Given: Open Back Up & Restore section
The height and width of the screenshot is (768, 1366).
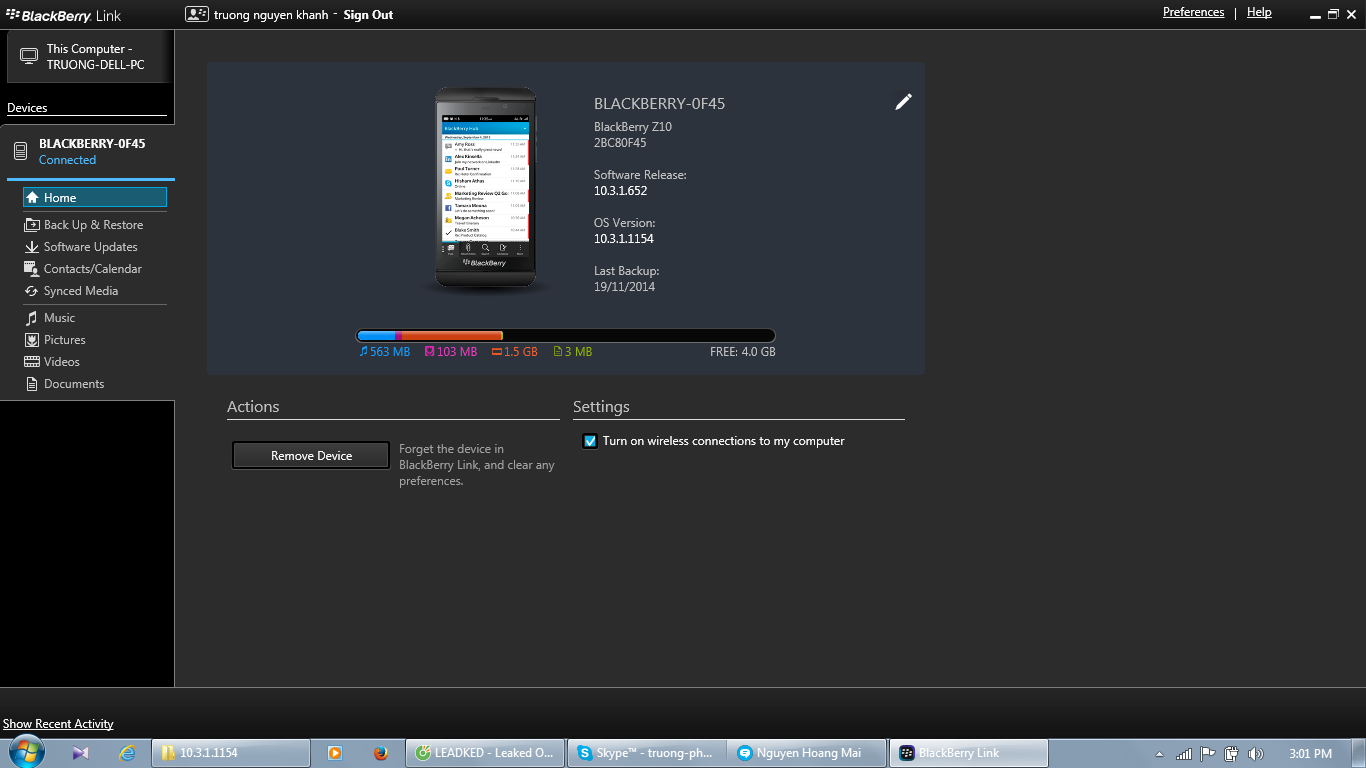Looking at the screenshot, I should pos(93,225).
